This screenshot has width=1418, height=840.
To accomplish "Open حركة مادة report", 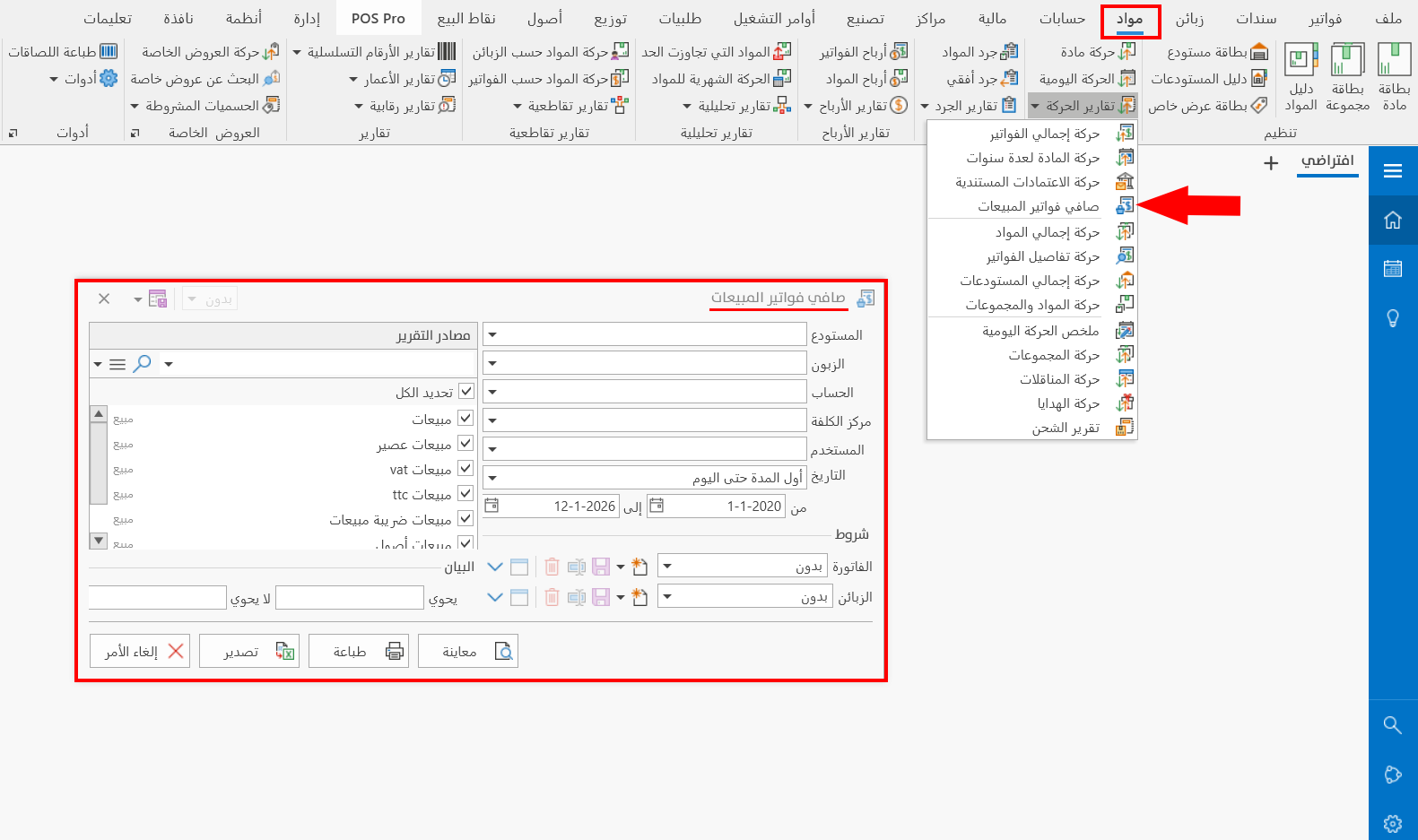I will [1098, 52].
